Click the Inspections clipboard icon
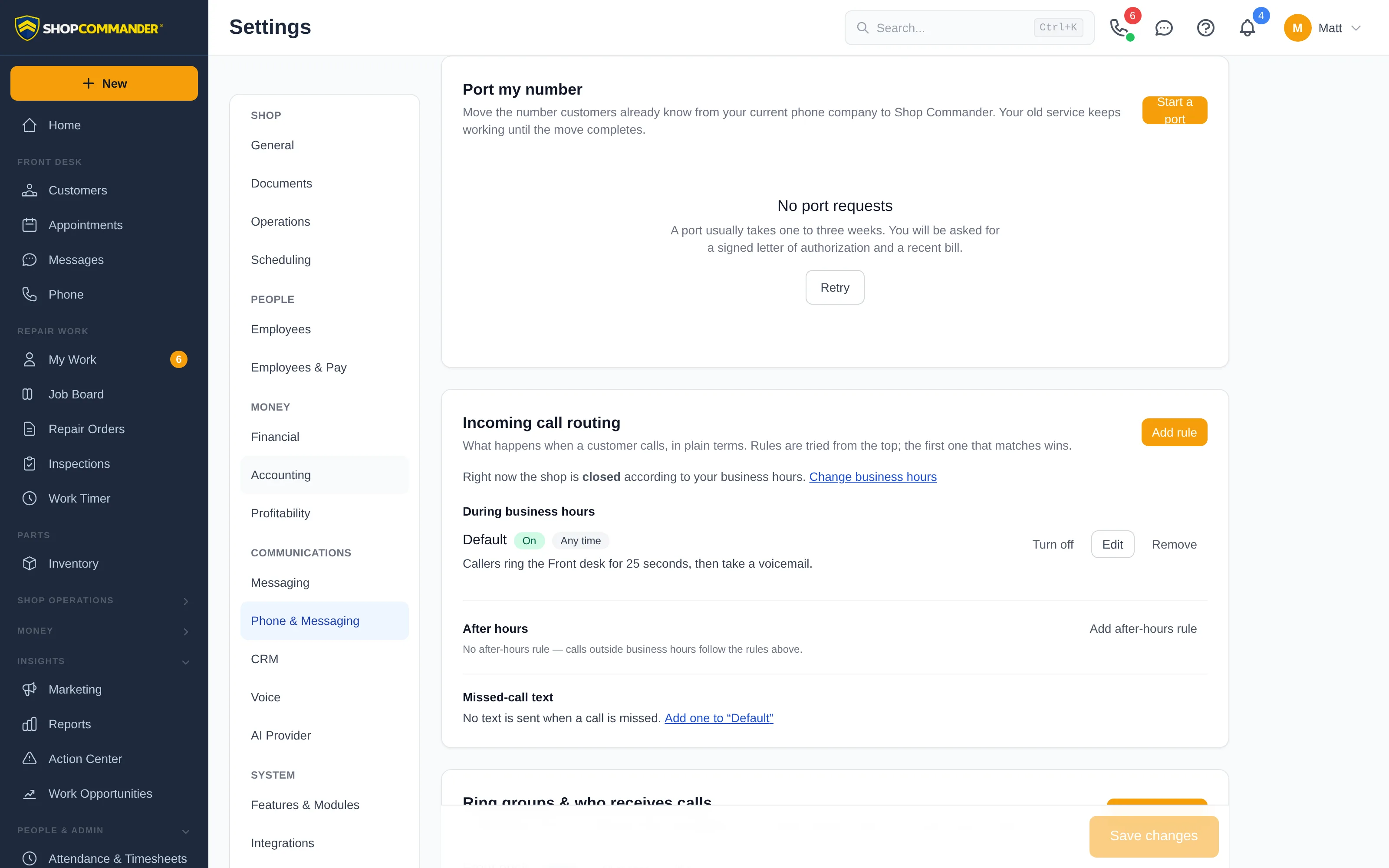 point(29,464)
